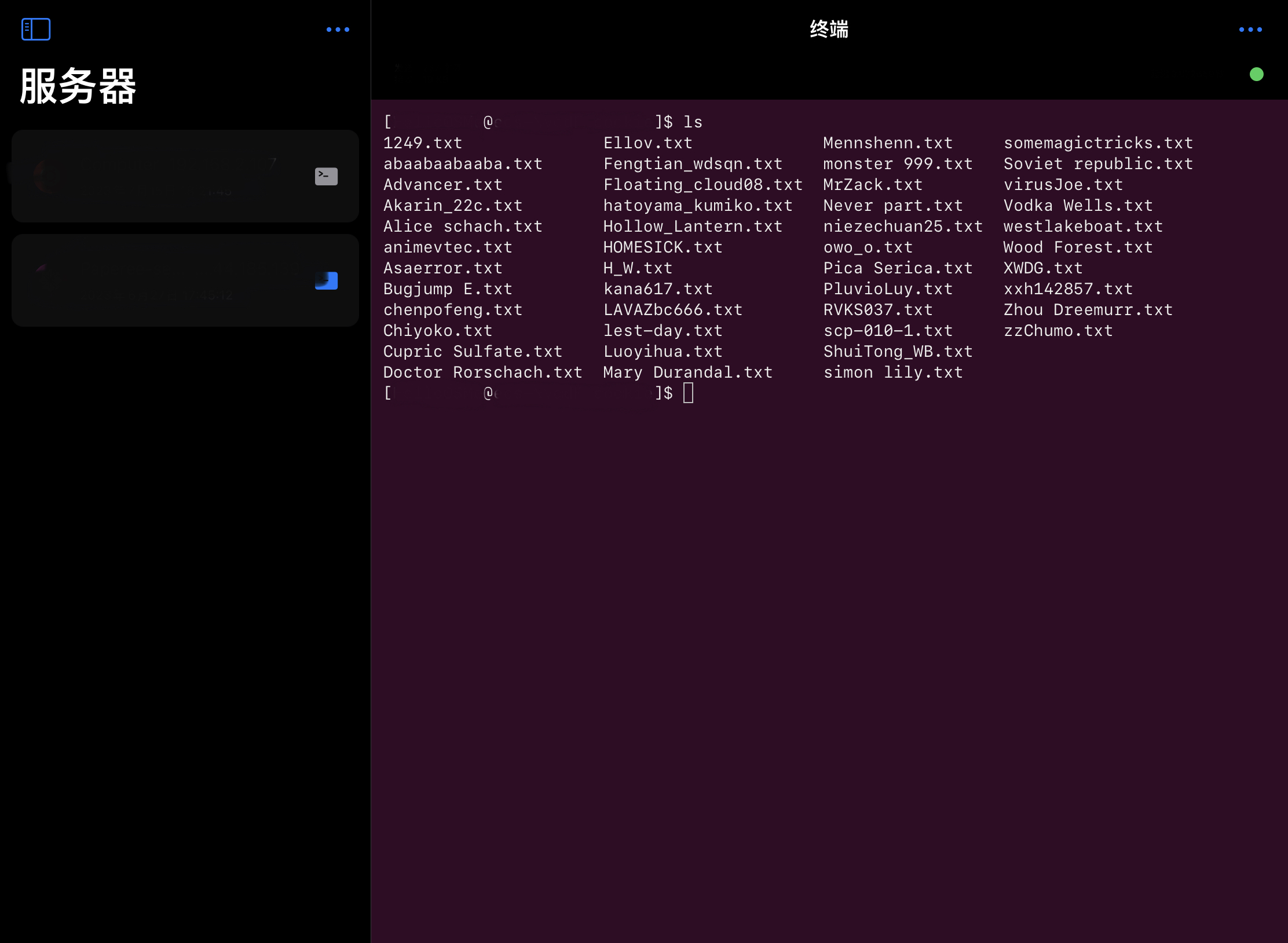
Task: Click empty terminal area below the prompt
Action: tap(828, 637)
